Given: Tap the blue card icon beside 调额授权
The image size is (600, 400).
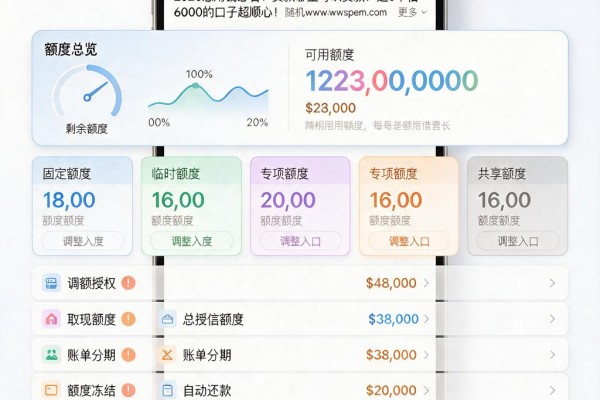Looking at the screenshot, I should pos(51,283).
